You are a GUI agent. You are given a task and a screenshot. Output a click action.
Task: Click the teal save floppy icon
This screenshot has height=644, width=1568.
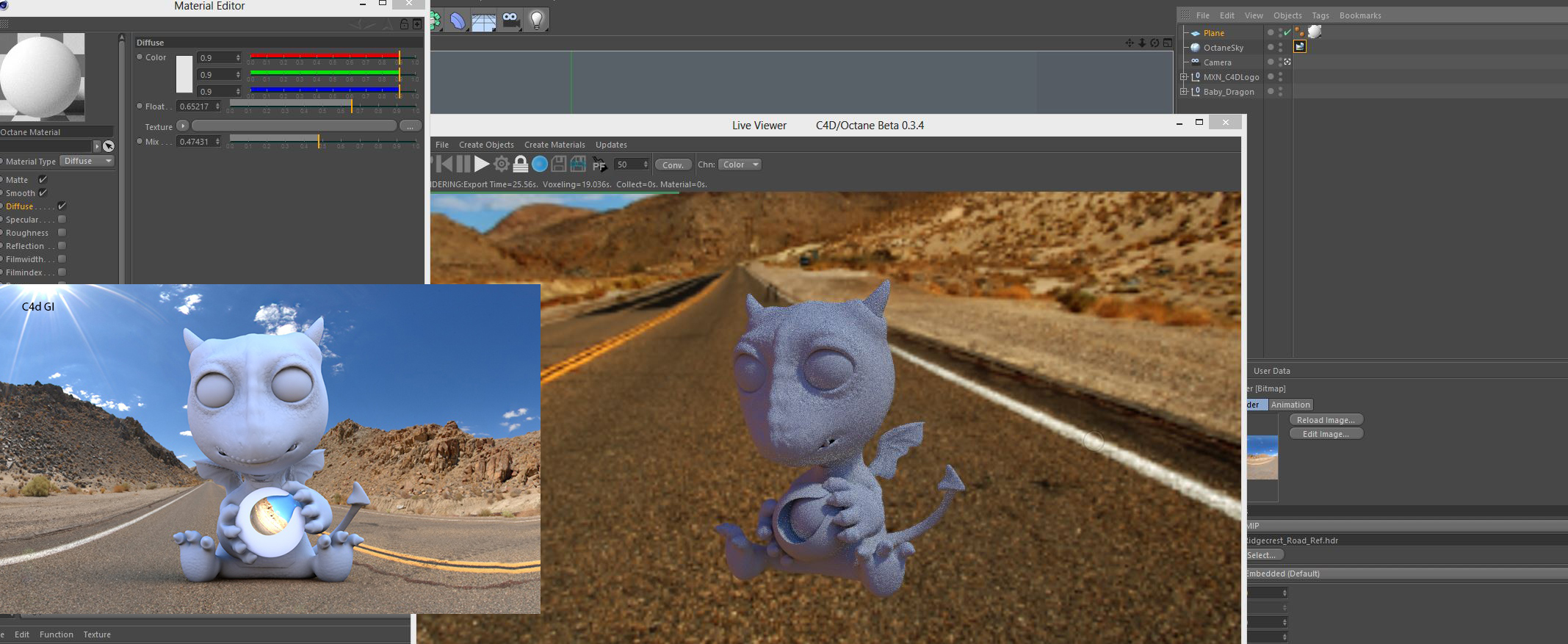pos(578,164)
